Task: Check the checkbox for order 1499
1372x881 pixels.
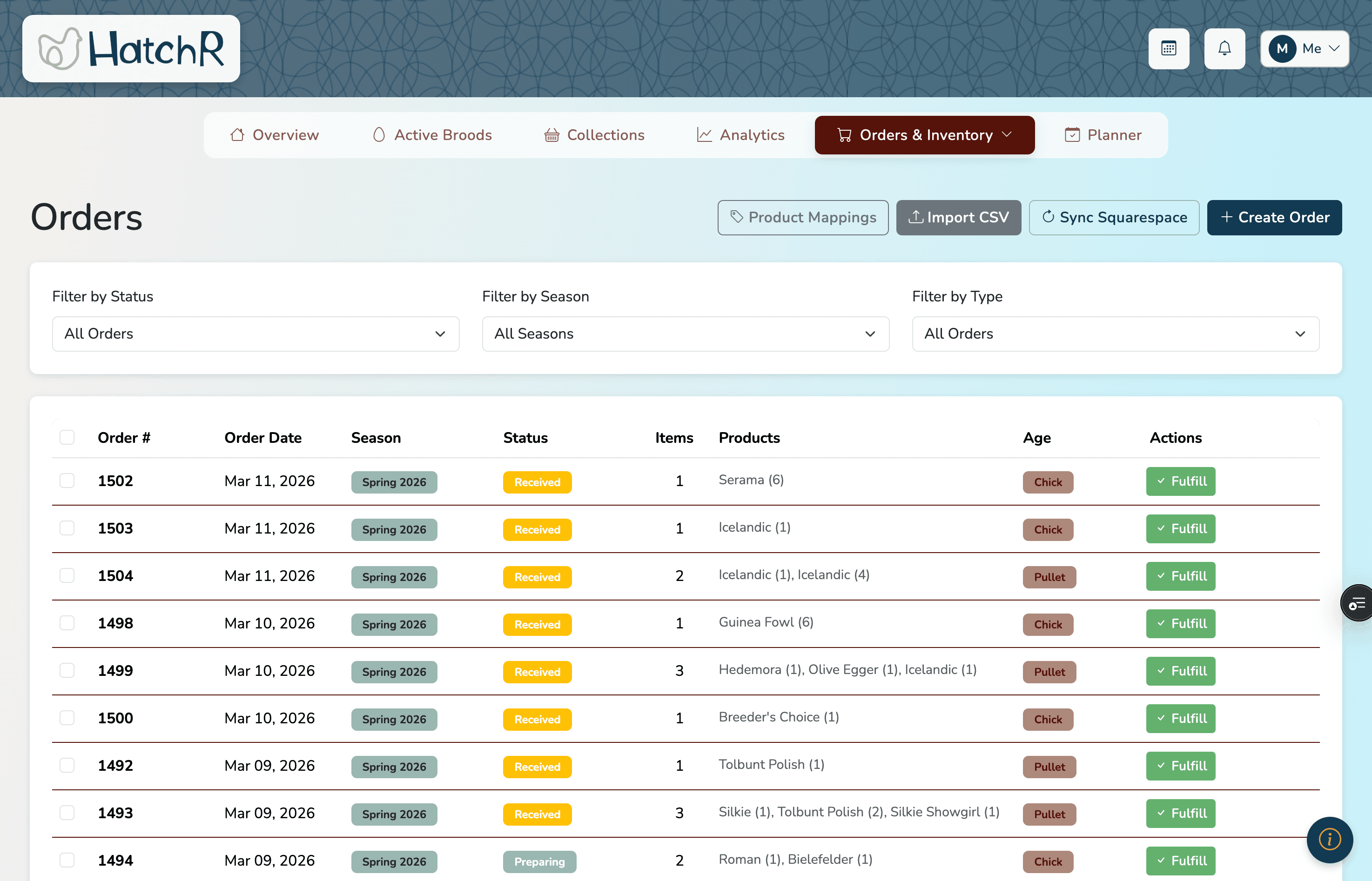Action: [67, 670]
